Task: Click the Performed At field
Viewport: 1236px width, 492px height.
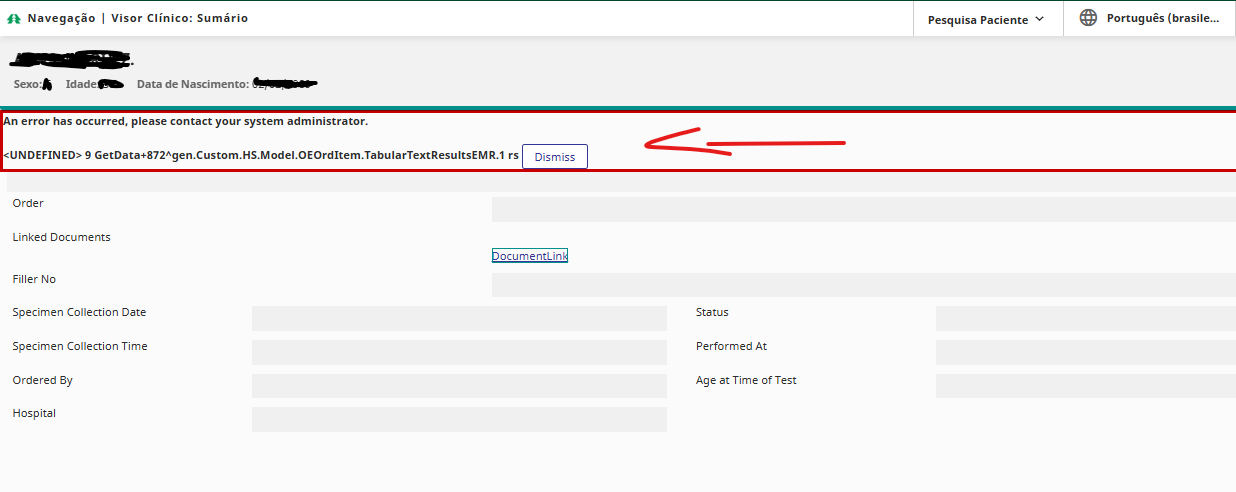Action: [1085, 352]
